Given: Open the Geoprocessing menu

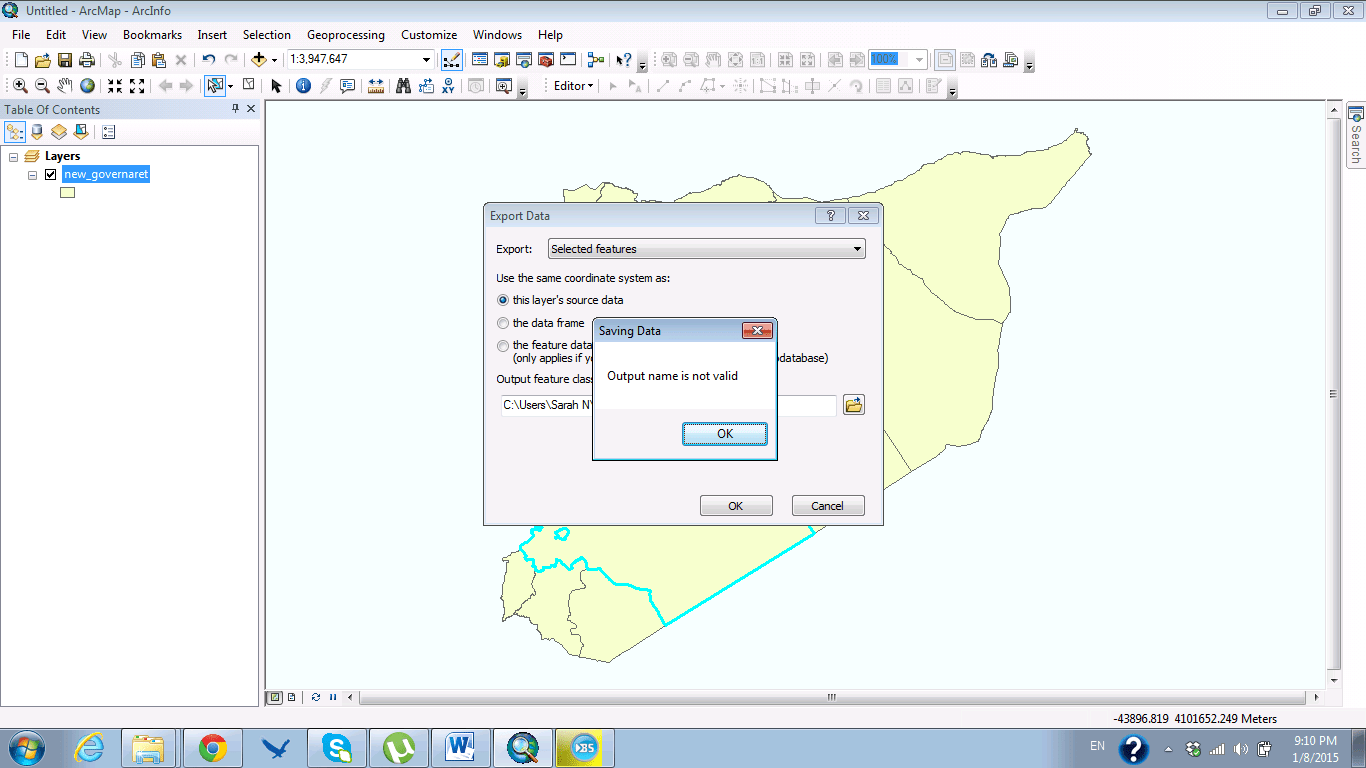Looking at the screenshot, I should [x=346, y=35].
